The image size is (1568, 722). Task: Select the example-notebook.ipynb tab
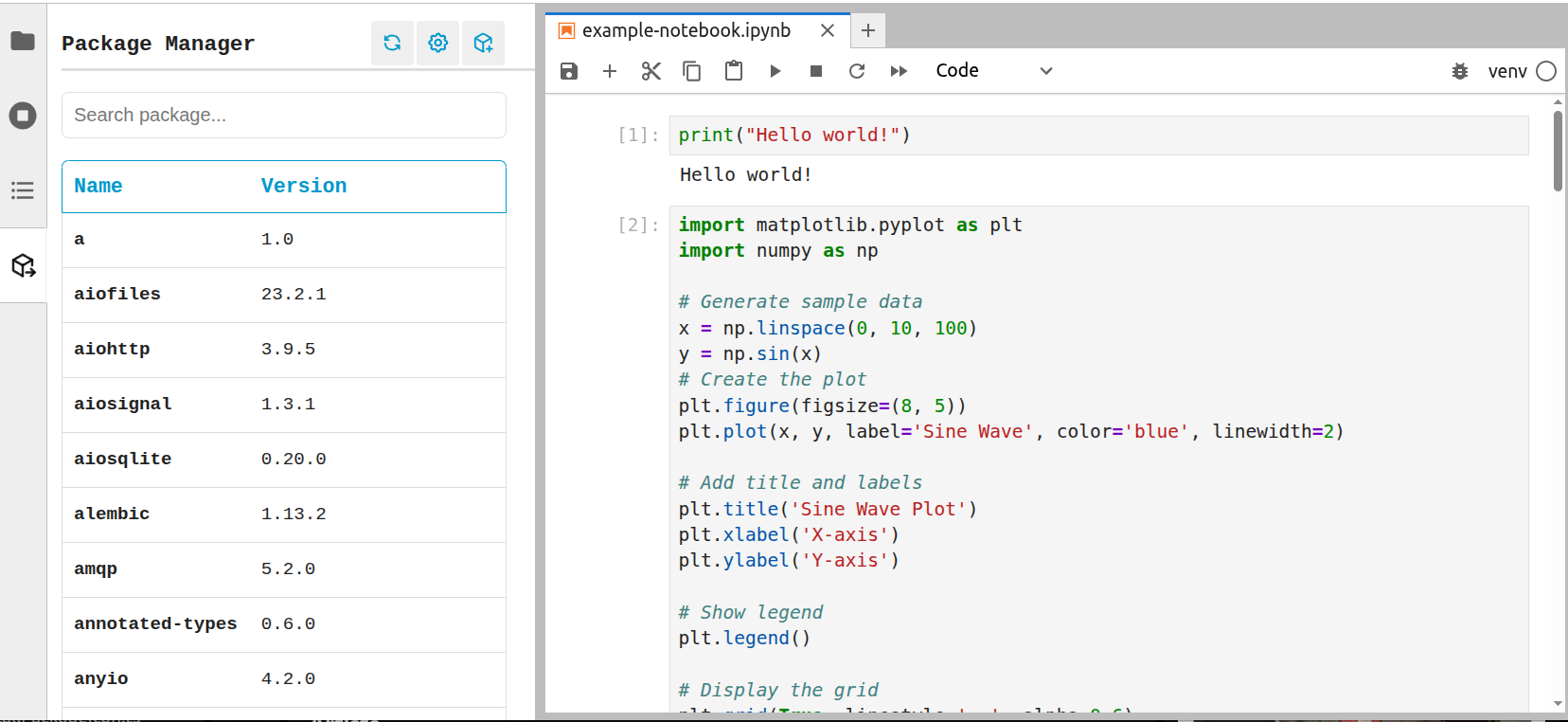[x=686, y=30]
